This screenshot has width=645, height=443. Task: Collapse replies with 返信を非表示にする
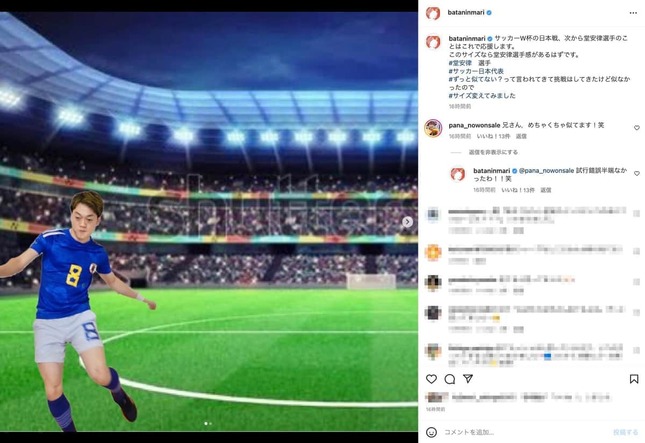click(493, 152)
